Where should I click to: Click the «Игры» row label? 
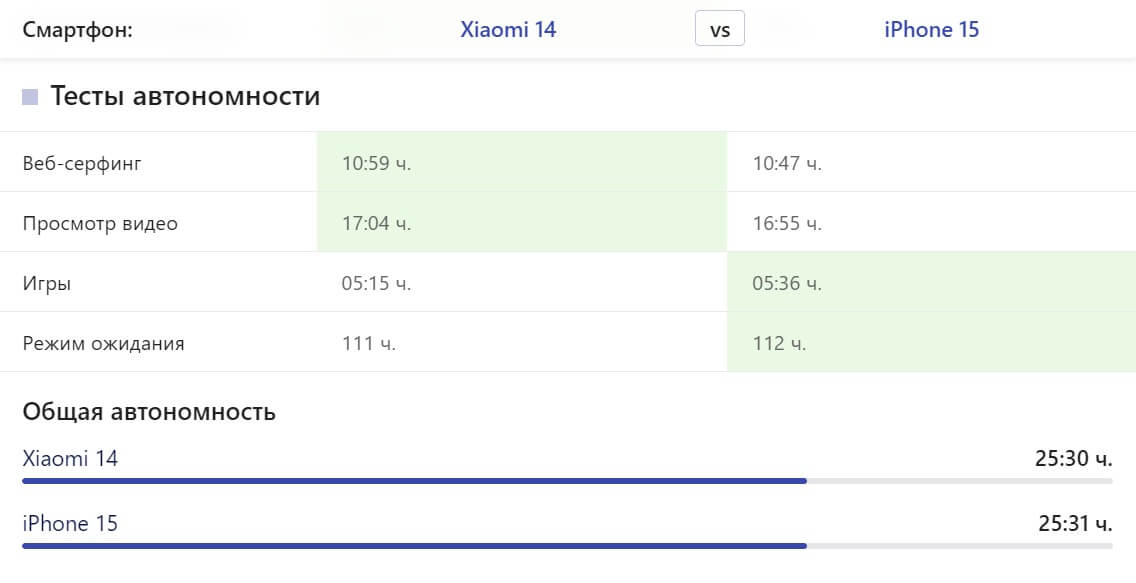(49, 283)
